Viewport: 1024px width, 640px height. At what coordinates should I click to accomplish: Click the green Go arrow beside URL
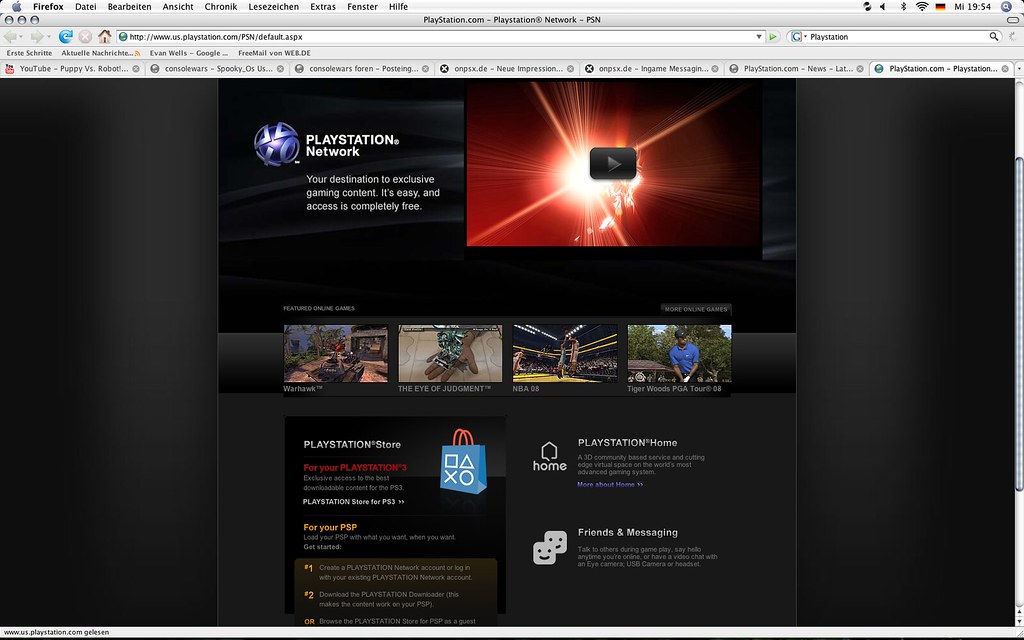click(773, 37)
